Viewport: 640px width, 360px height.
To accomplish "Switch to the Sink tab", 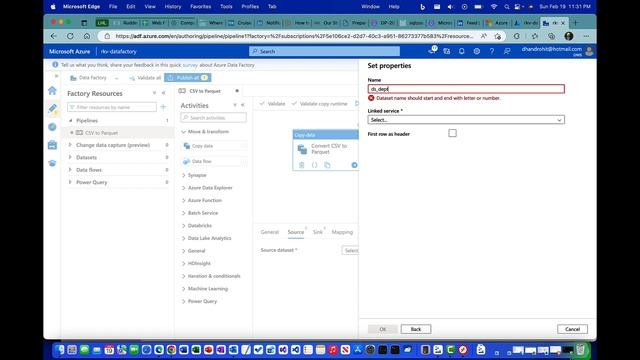I will click(x=318, y=232).
